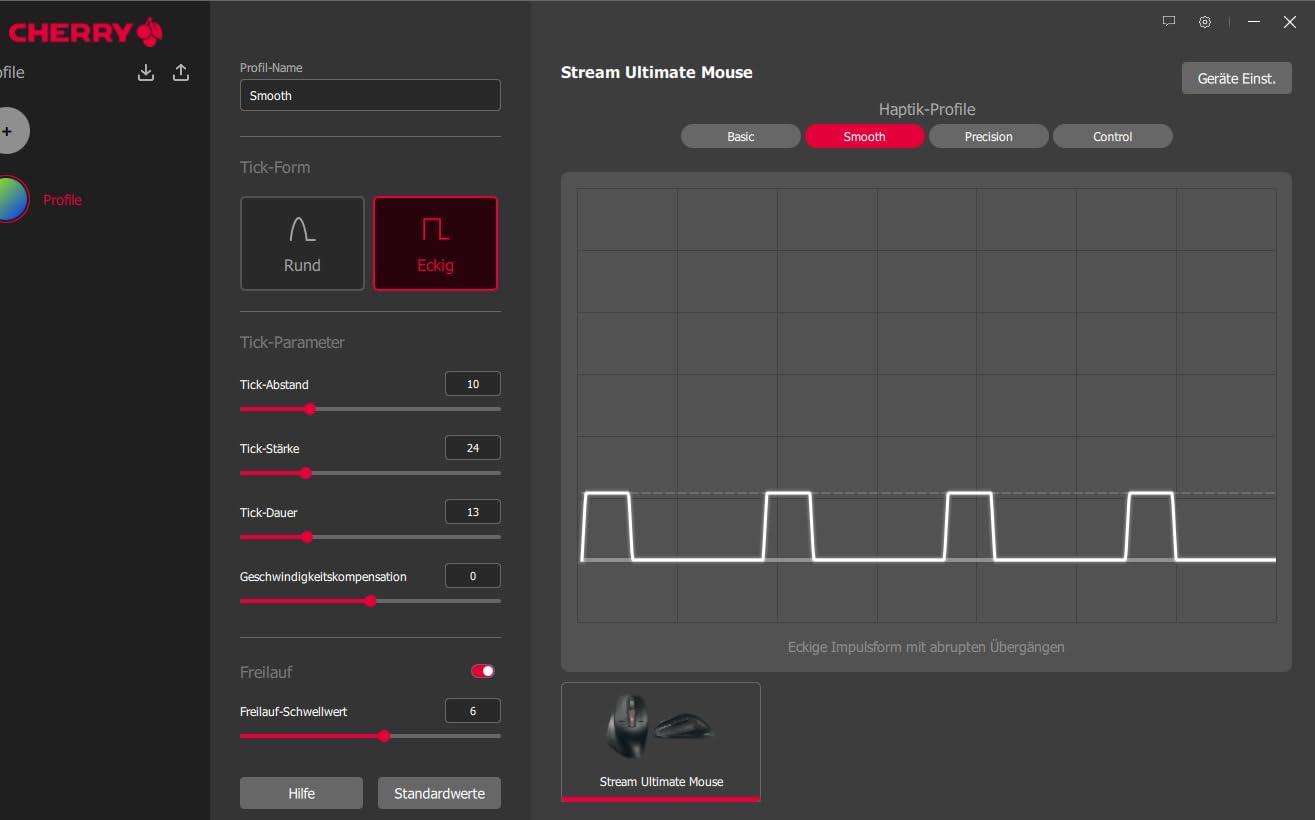Open the Profile entry in sidebar

pyautogui.click(x=62, y=200)
